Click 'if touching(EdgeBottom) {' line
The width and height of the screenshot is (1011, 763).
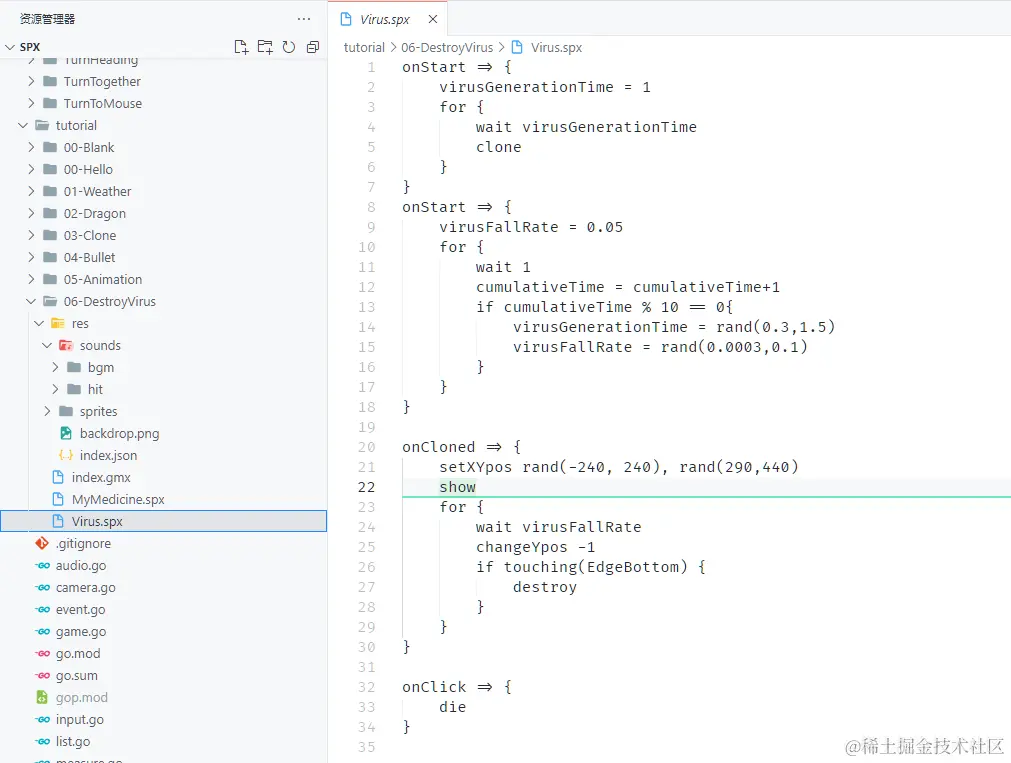pyautogui.click(x=591, y=567)
